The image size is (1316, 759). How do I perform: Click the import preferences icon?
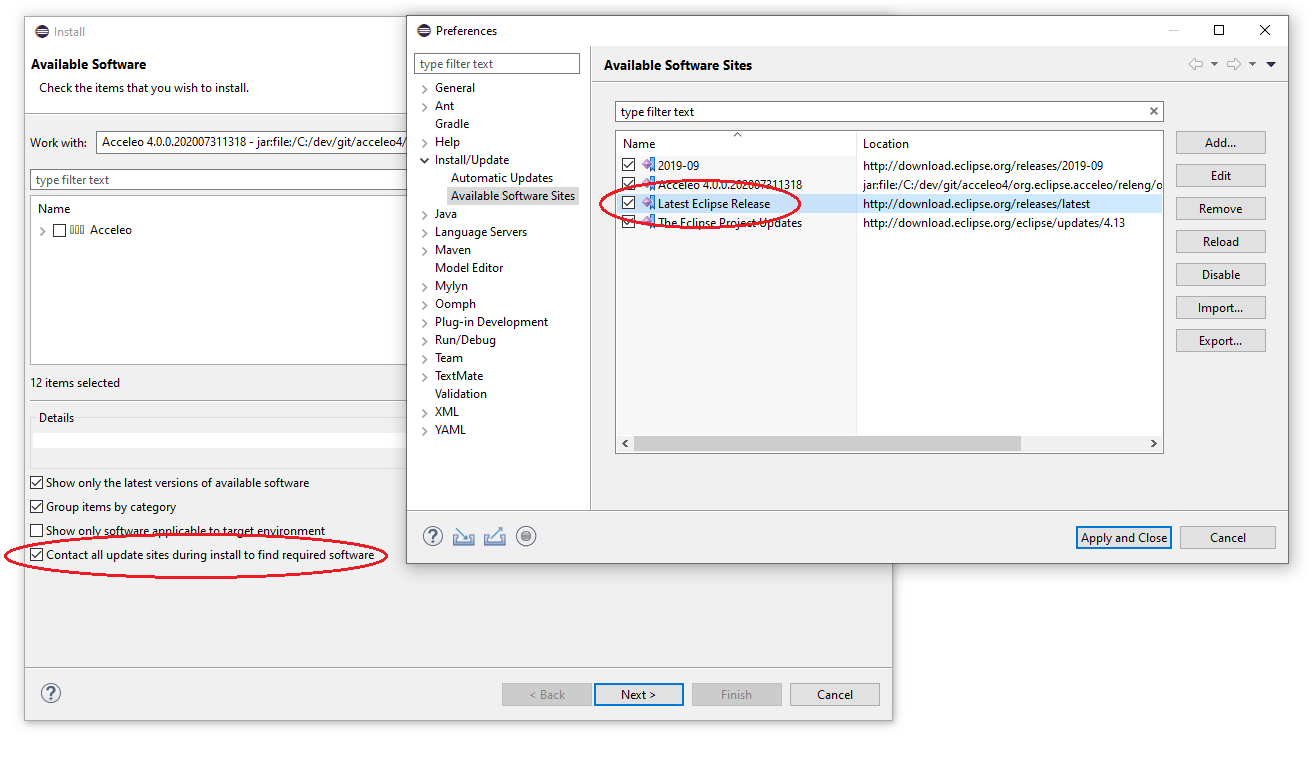[463, 537]
